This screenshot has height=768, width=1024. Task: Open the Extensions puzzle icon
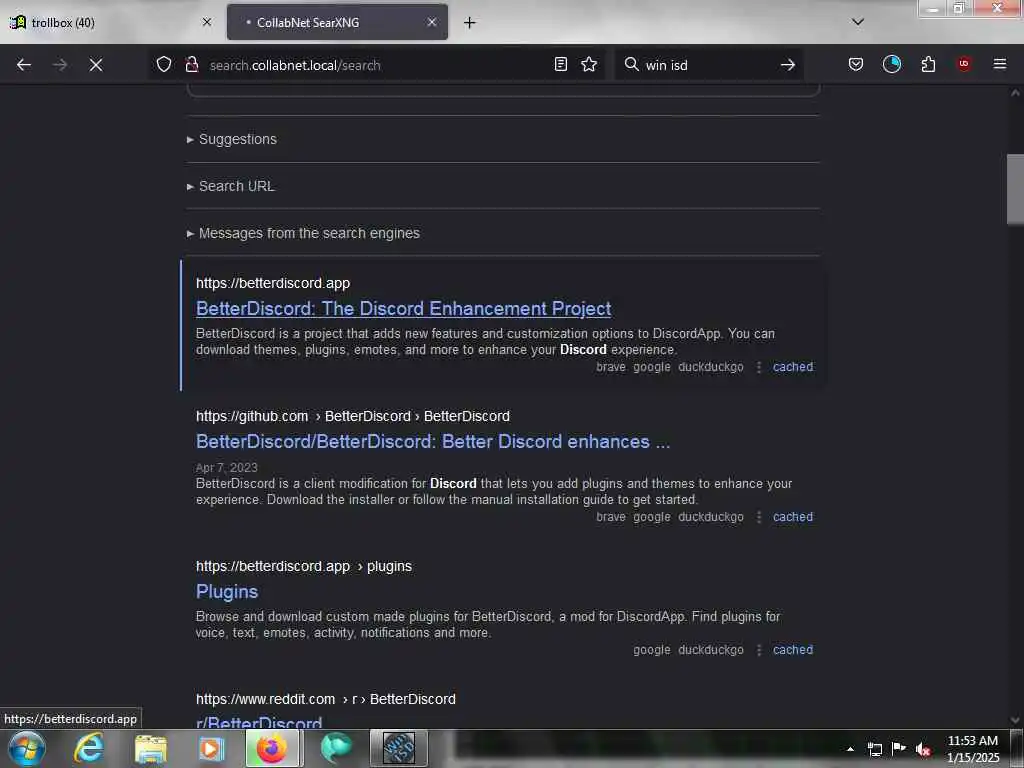pyautogui.click(x=928, y=64)
